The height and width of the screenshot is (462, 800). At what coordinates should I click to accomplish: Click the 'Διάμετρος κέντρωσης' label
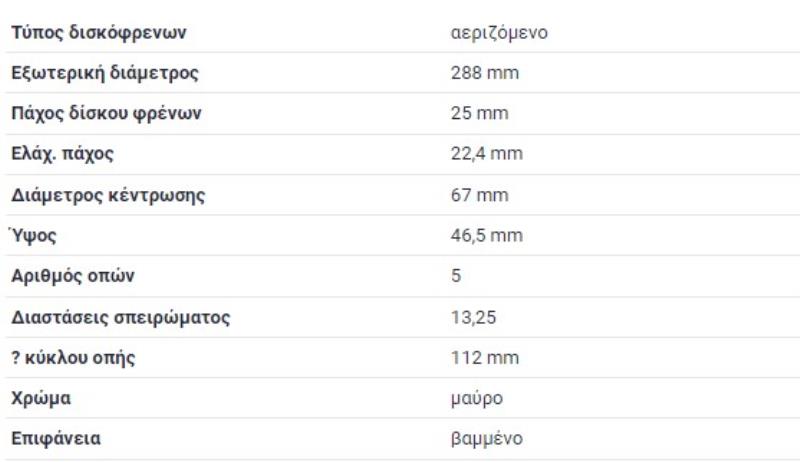[108, 195]
